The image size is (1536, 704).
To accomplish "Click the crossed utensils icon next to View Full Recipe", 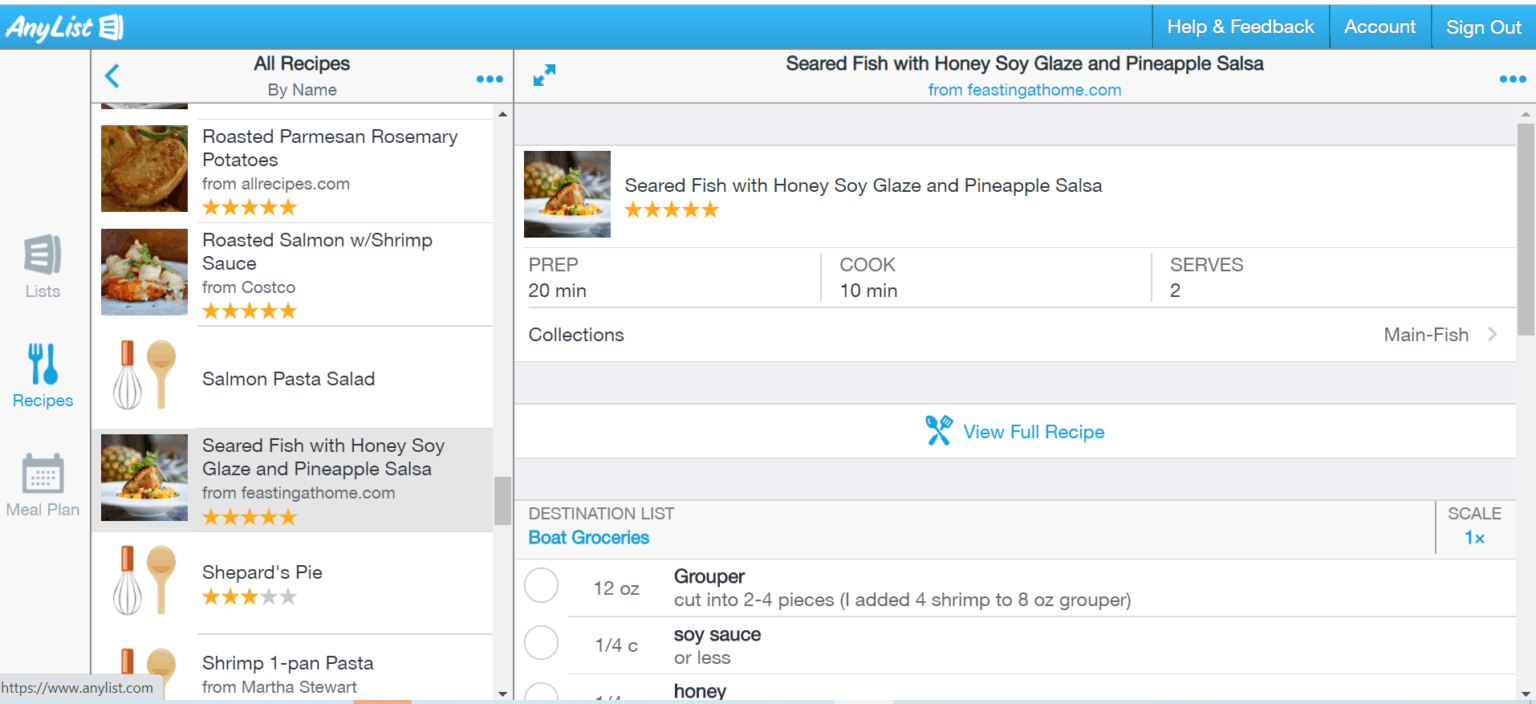I will (938, 430).
